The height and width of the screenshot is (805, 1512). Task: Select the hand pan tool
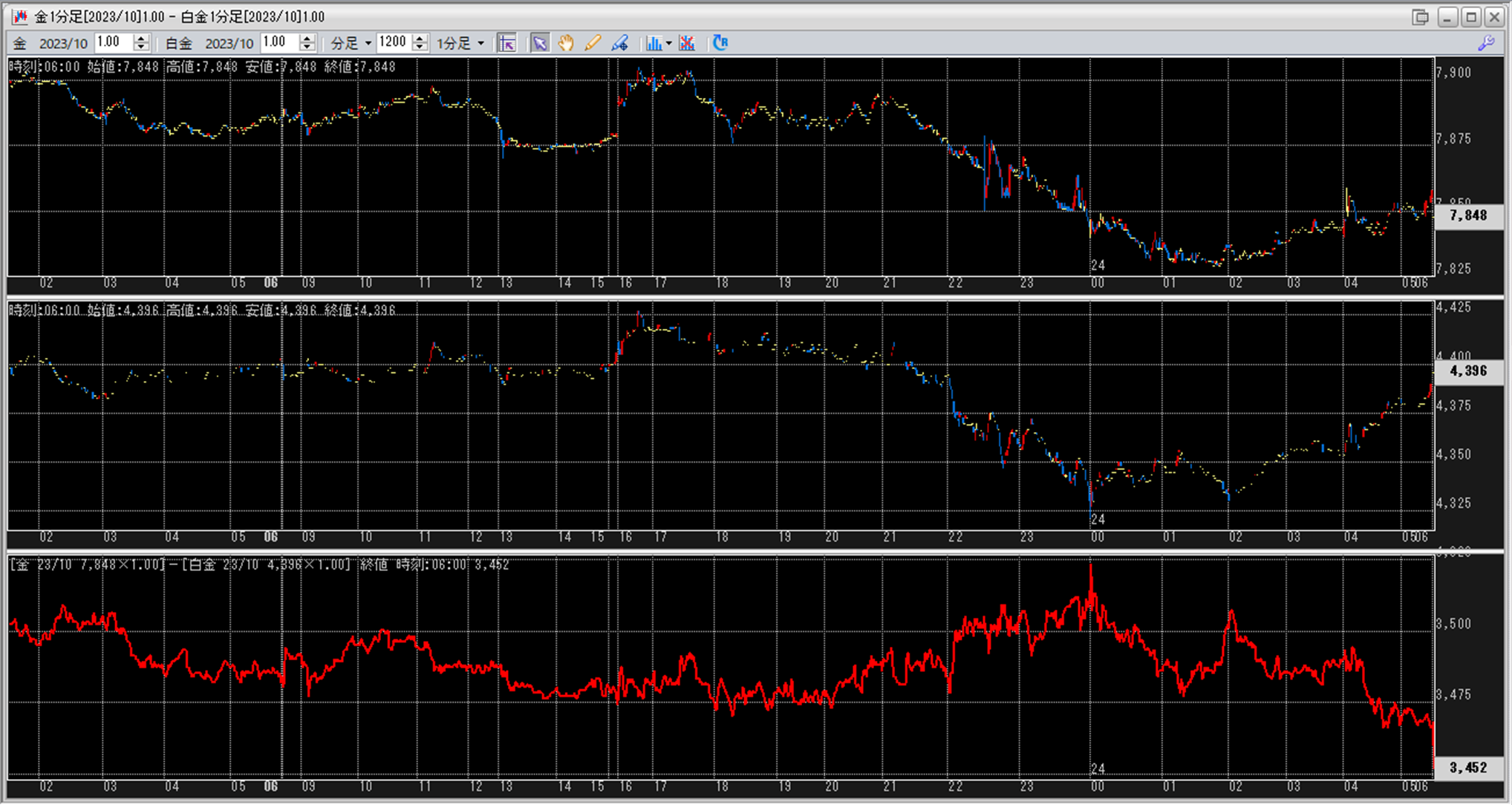click(x=566, y=43)
